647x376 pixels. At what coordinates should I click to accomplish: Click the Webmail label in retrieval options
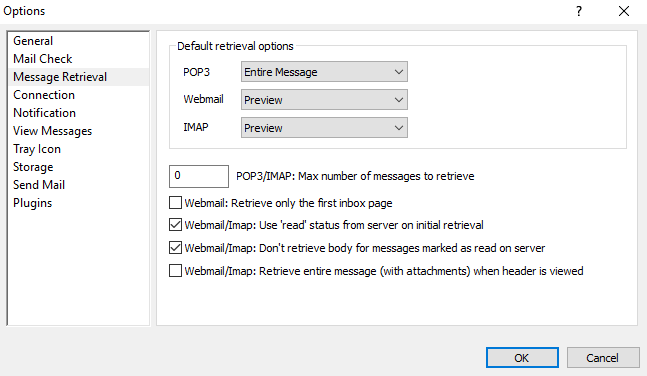tap(203, 99)
